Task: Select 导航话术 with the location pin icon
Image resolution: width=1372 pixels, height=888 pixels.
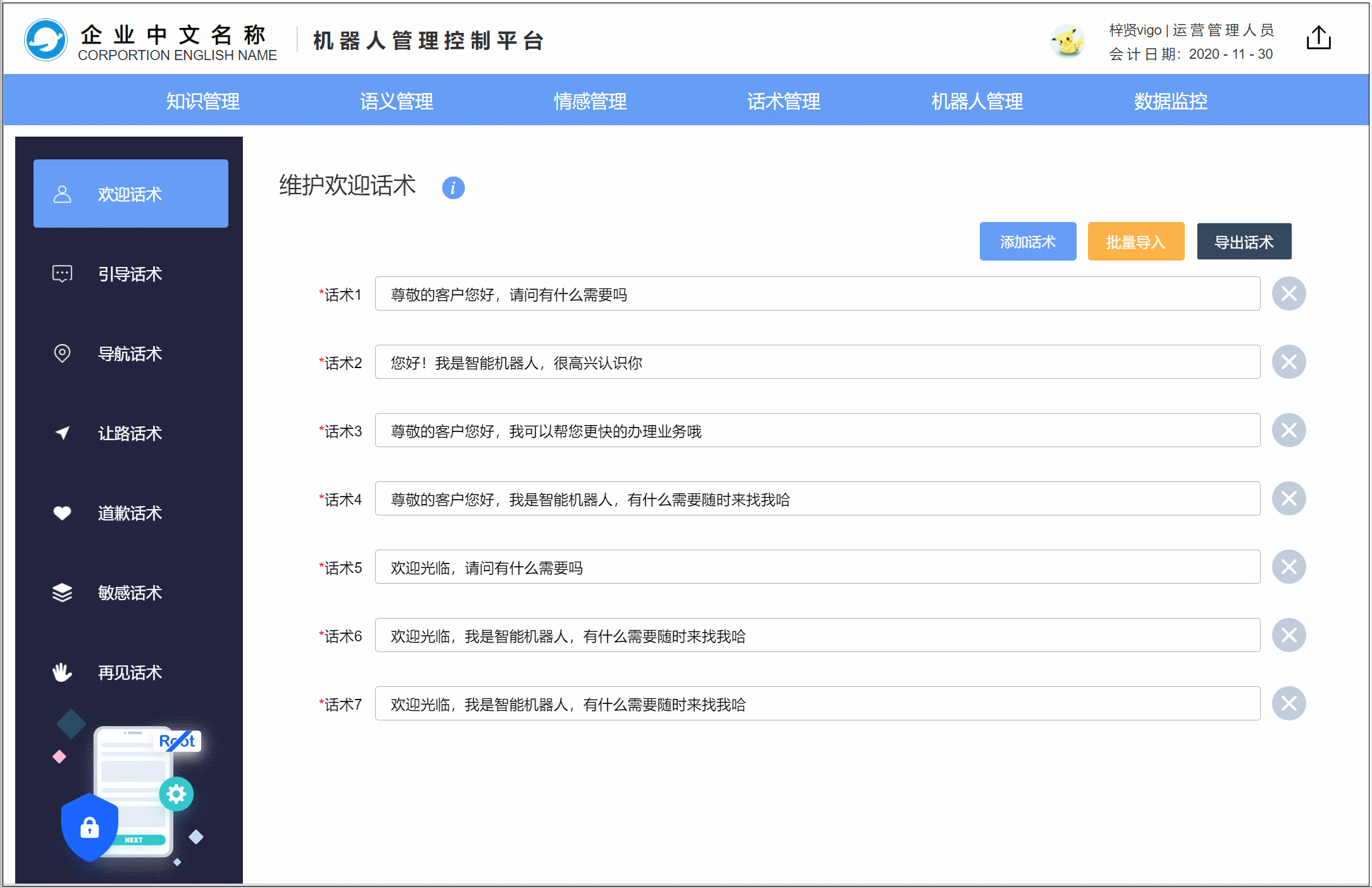Action: [130, 354]
